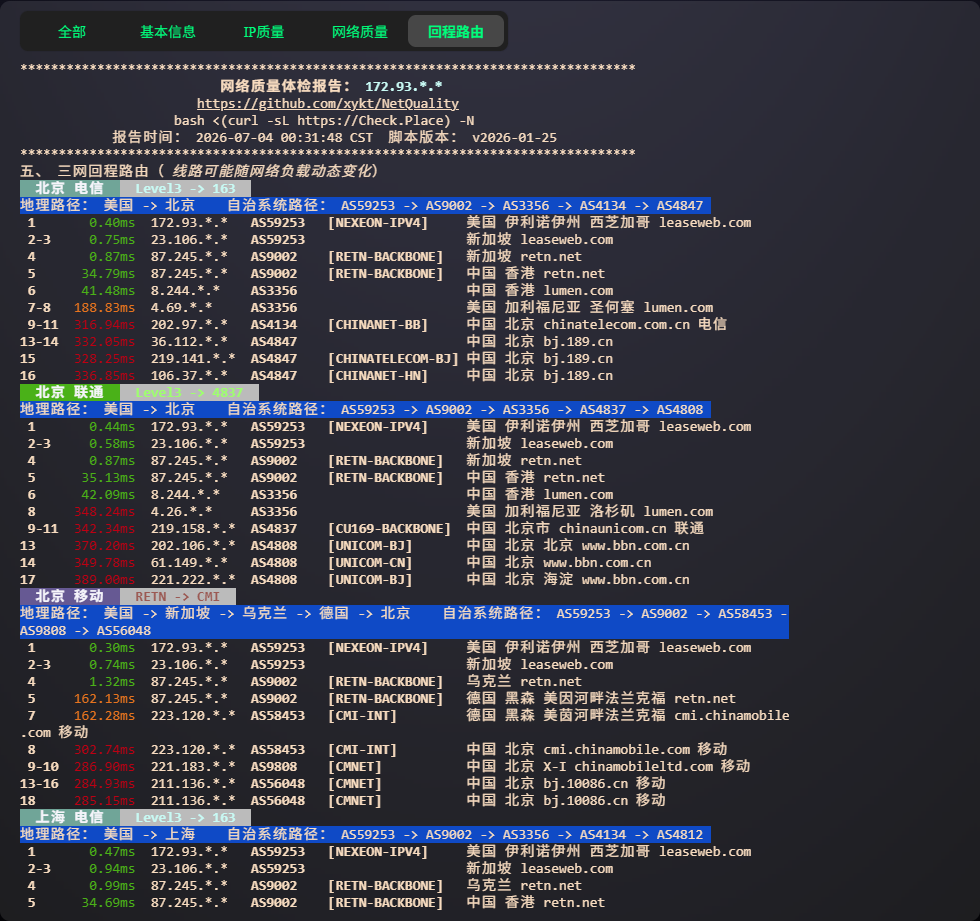Viewport: 980px width, 921px height.
Task: Click the Level3 -> 163 label beside 北京 电信
Action: click(186, 188)
